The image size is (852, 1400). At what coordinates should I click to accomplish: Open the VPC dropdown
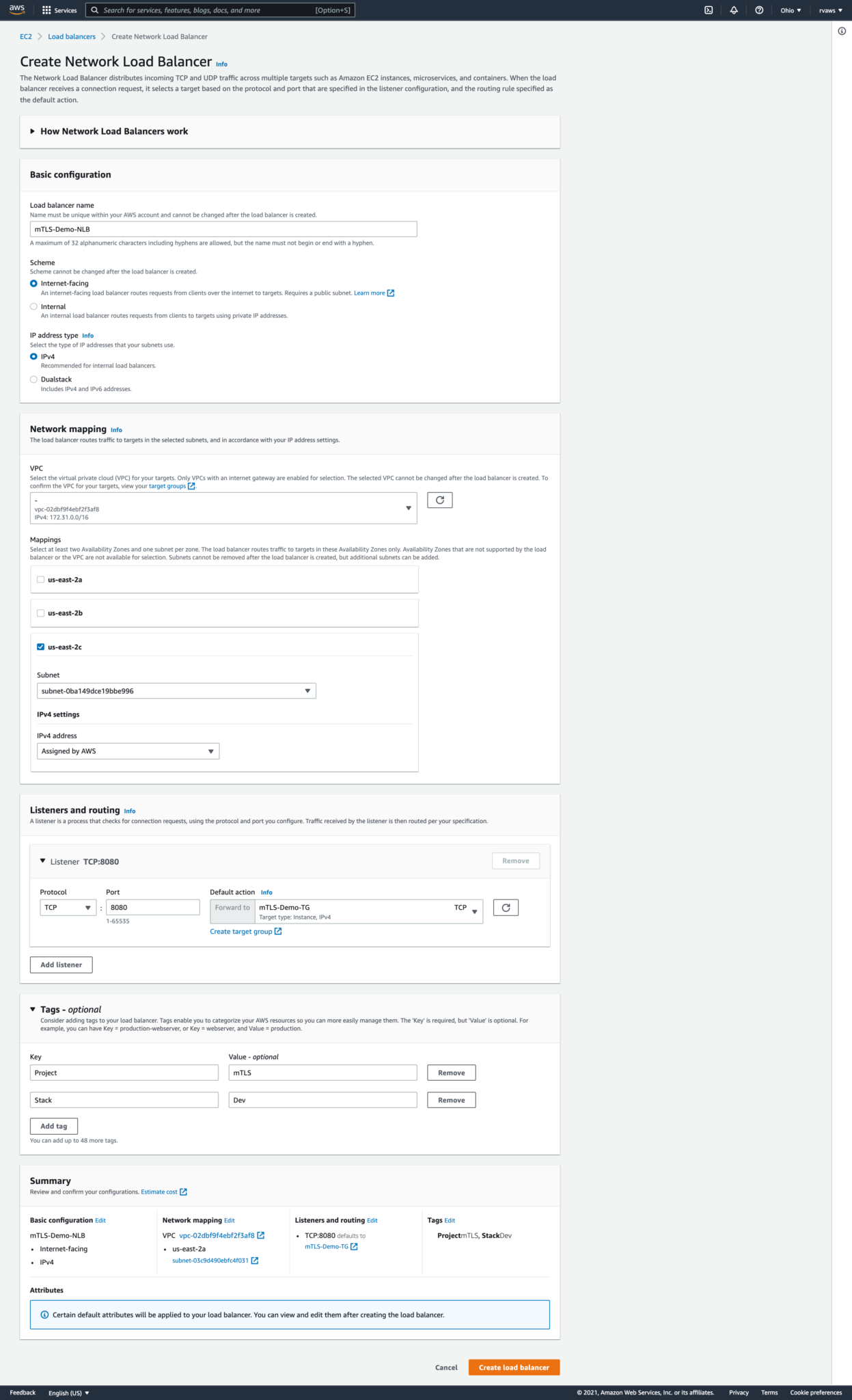223,508
